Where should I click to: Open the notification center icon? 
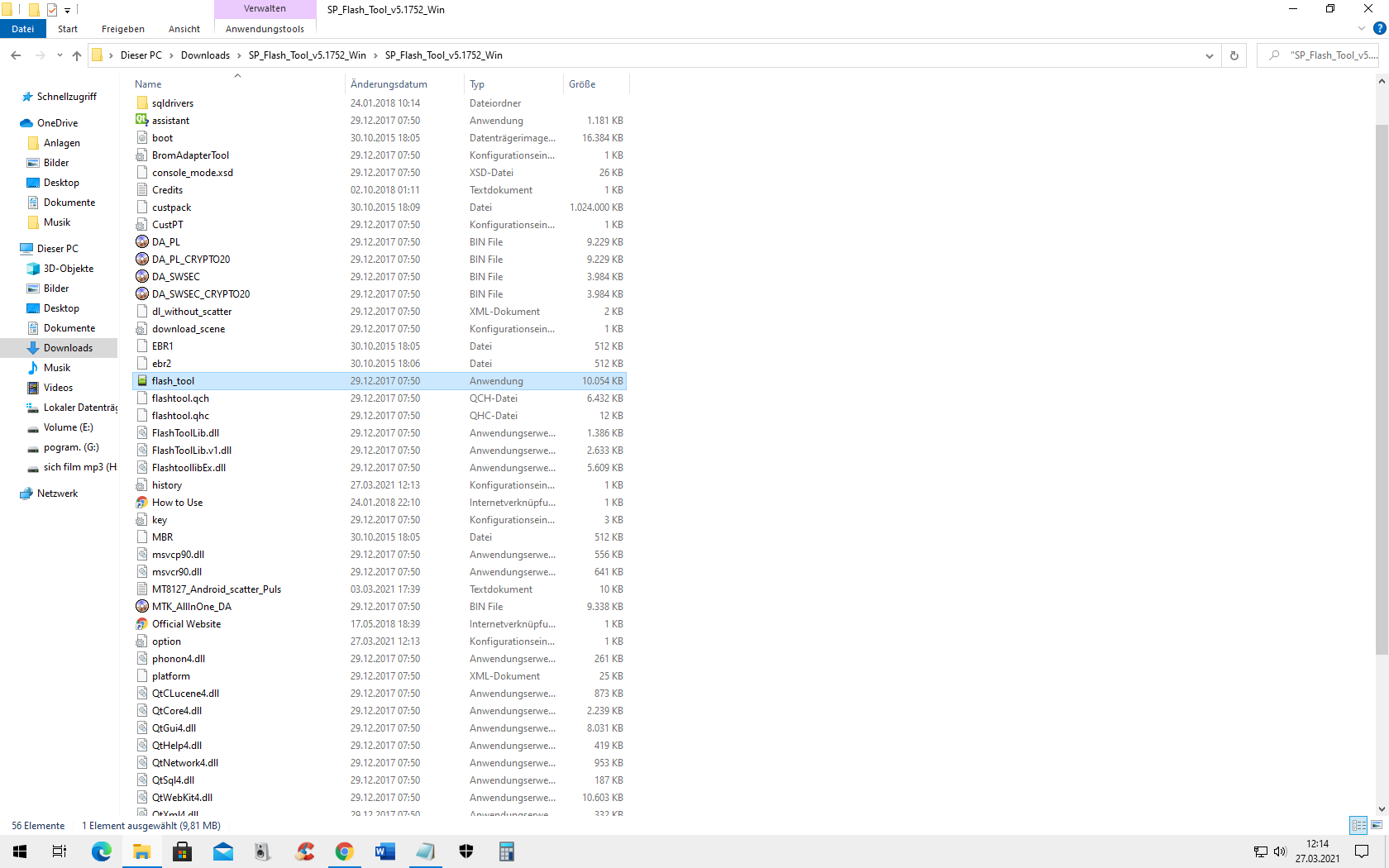pyautogui.click(x=1362, y=851)
